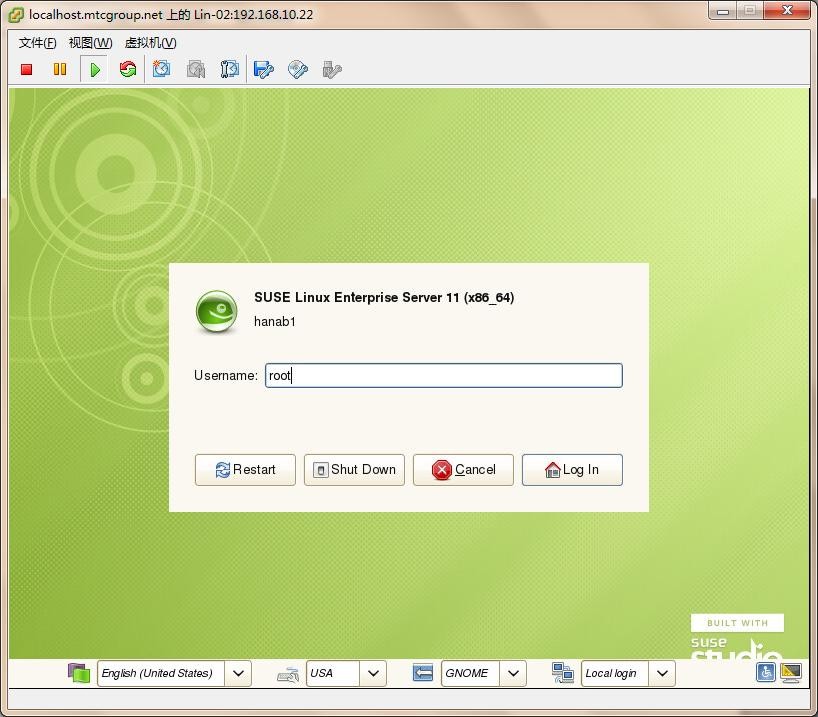Click the Username: label
Image resolution: width=818 pixels, height=717 pixels.
pyautogui.click(x=226, y=375)
